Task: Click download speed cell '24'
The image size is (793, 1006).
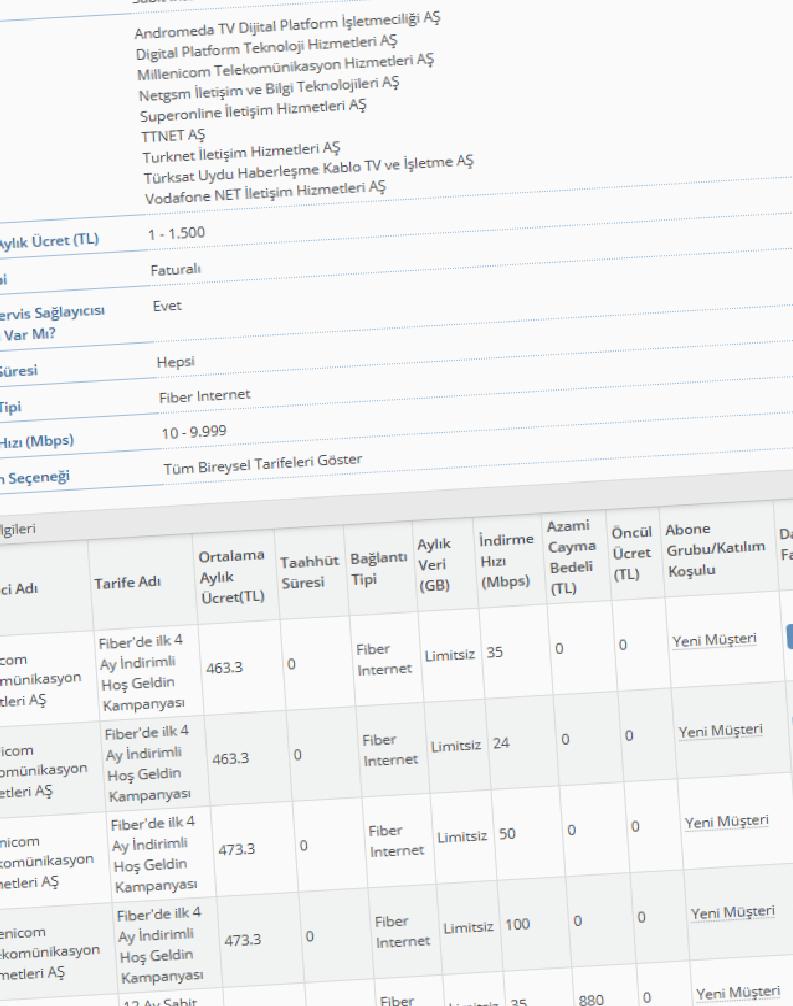Action: tap(501, 743)
